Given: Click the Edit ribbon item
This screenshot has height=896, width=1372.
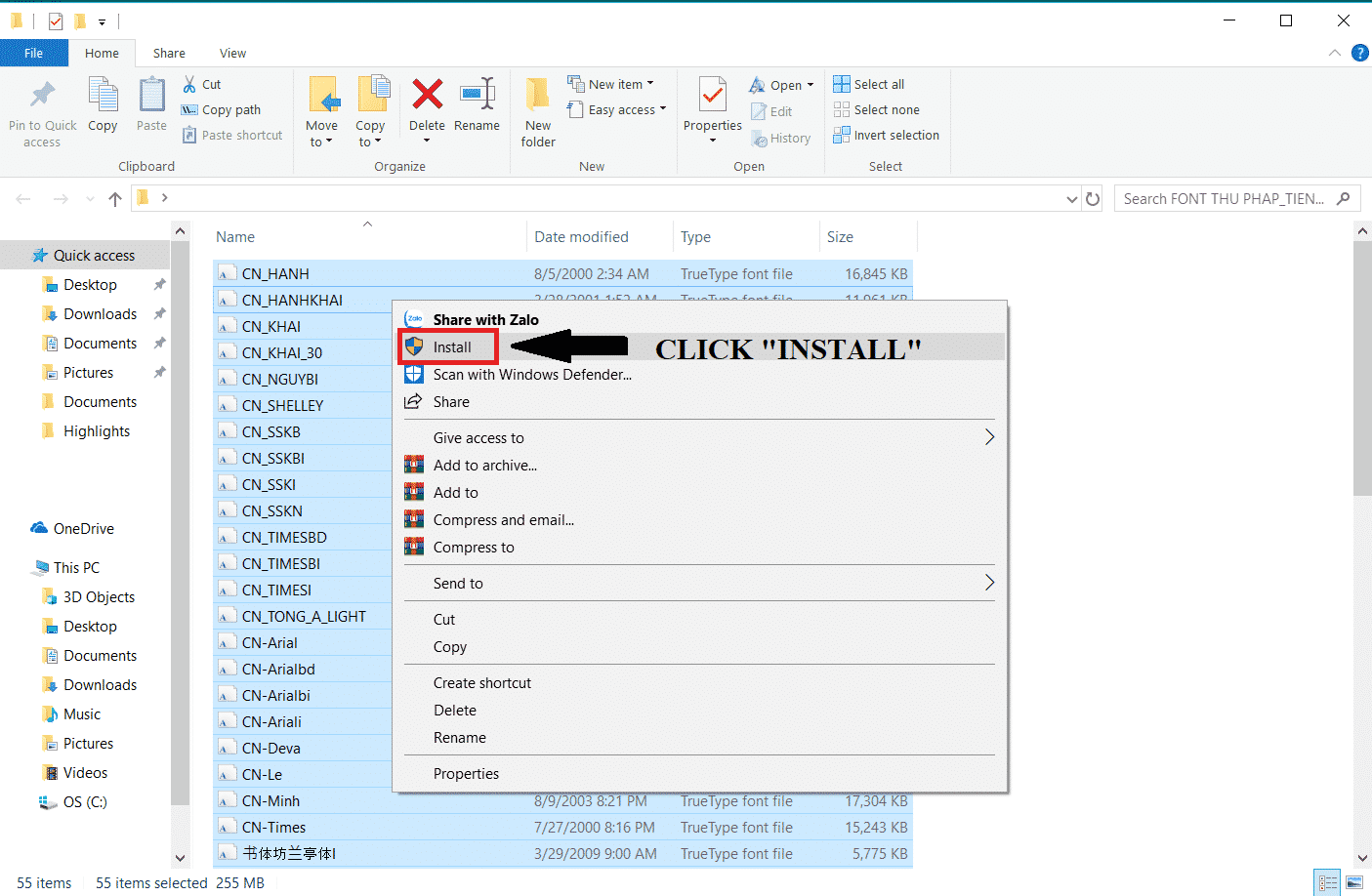Looking at the screenshot, I should click(771, 111).
